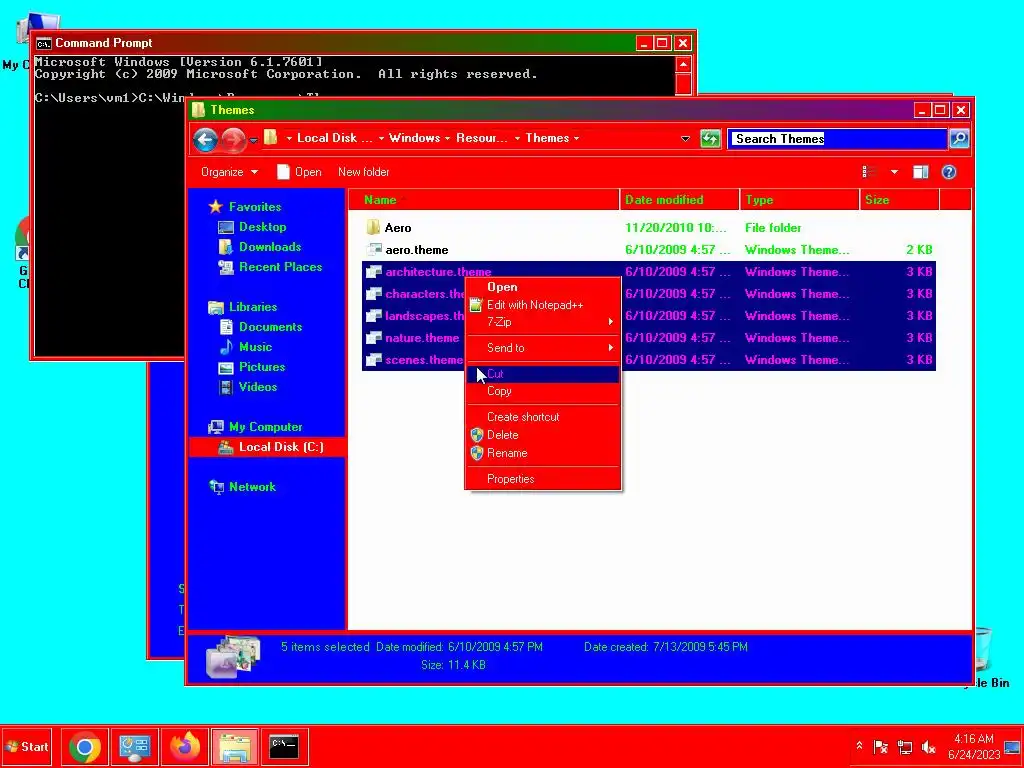Click the Control Panel taskbar icon

(135, 746)
